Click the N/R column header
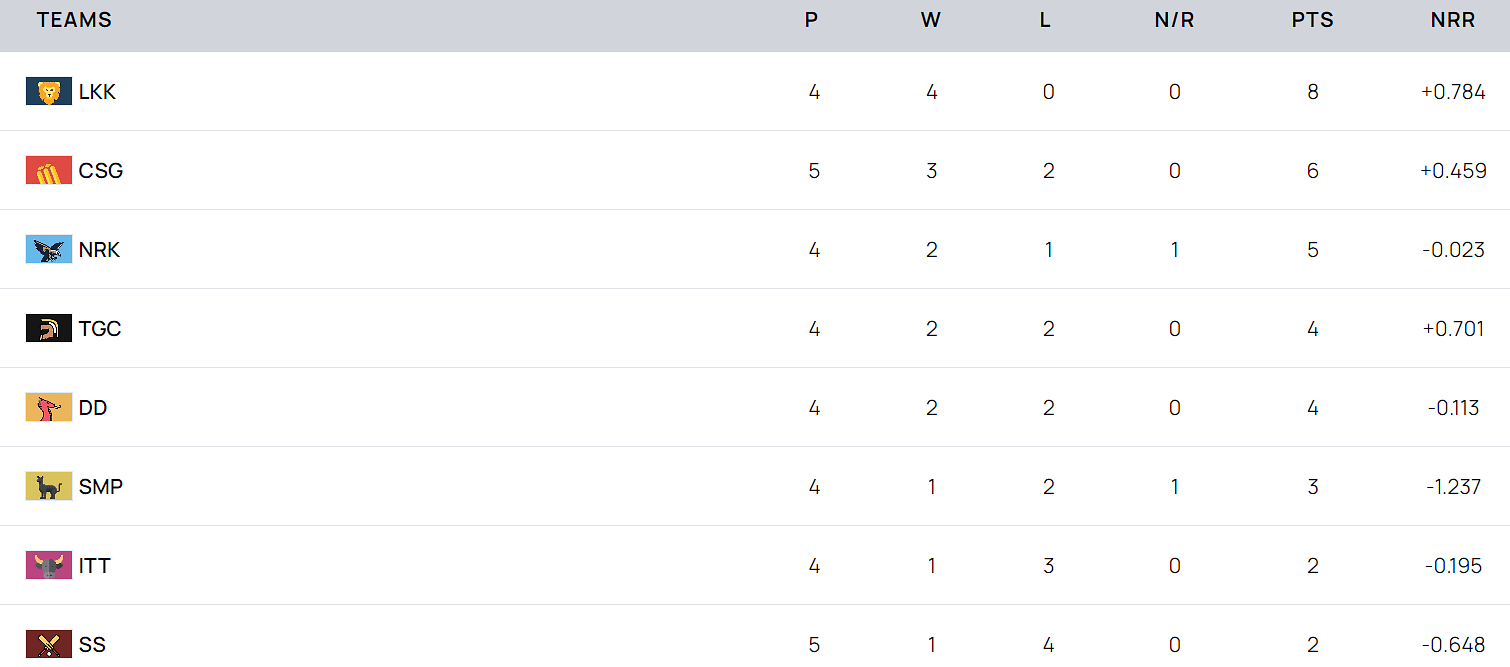The image size is (1510, 667). (x=1174, y=20)
